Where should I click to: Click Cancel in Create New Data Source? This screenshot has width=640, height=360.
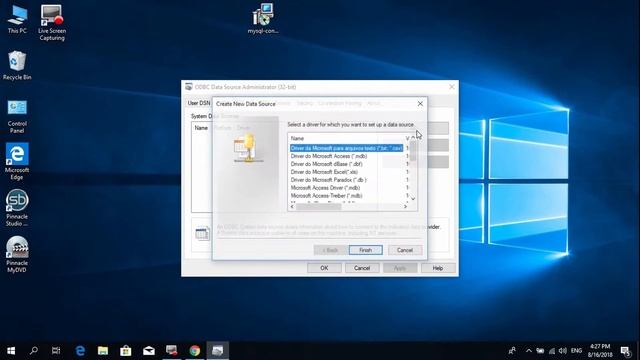(405, 250)
